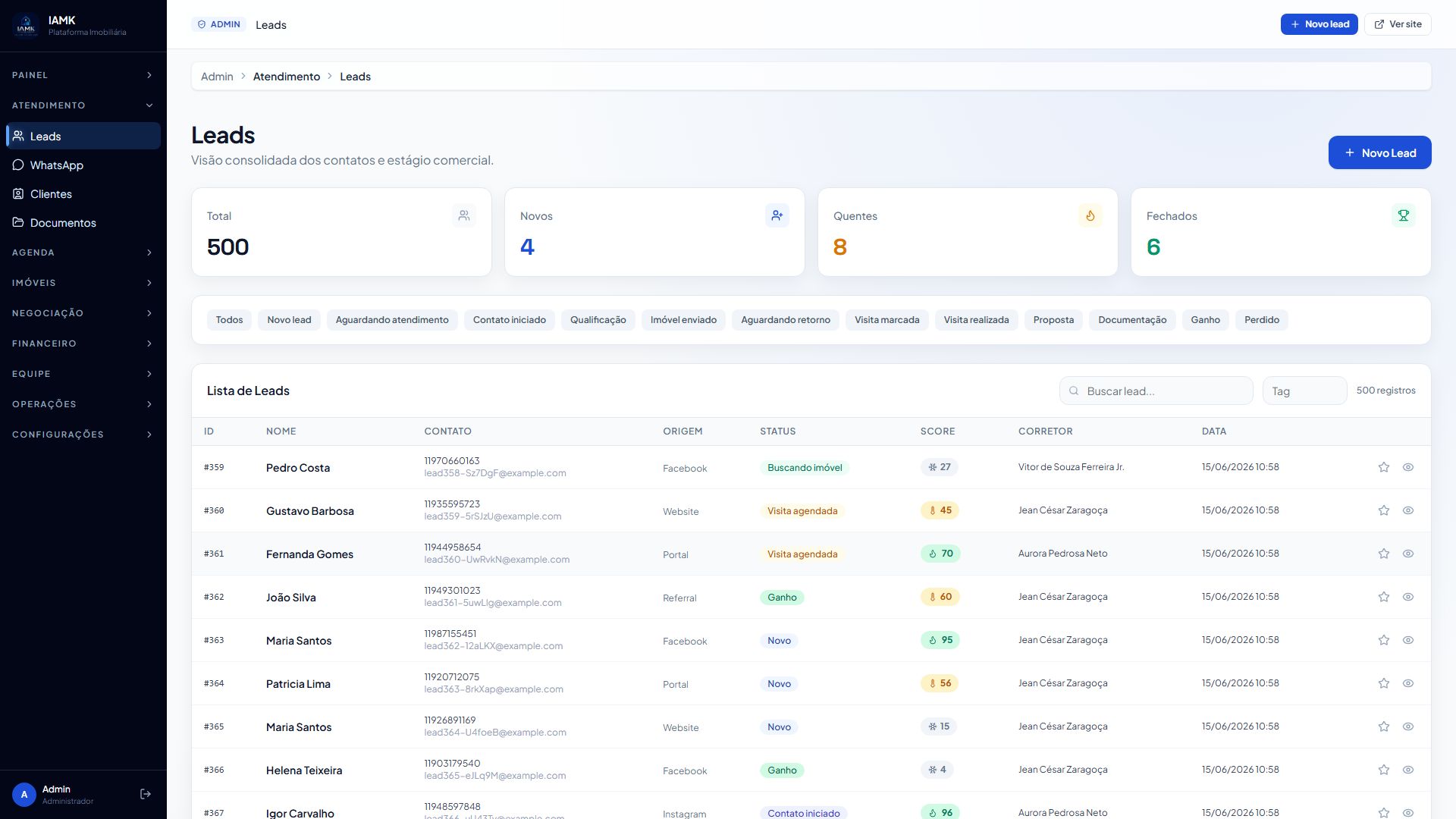View Gustavo Barbosa via eye icon

(1408, 510)
